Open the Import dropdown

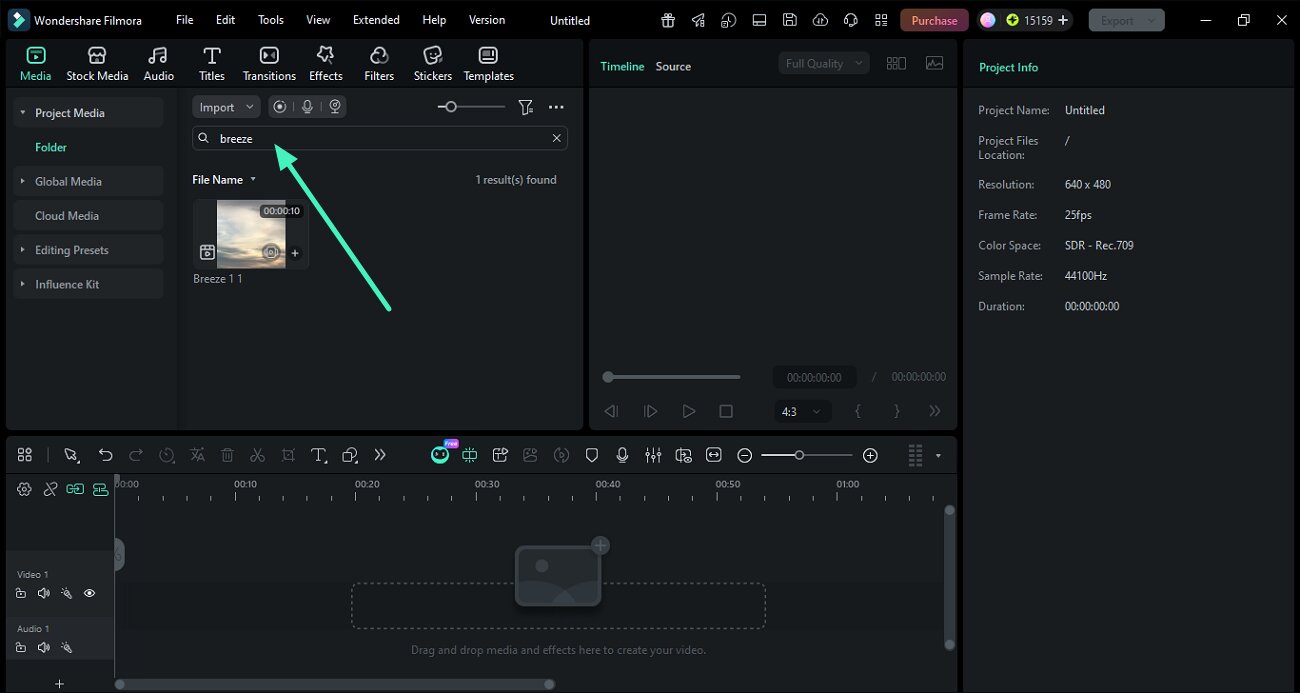[226, 107]
